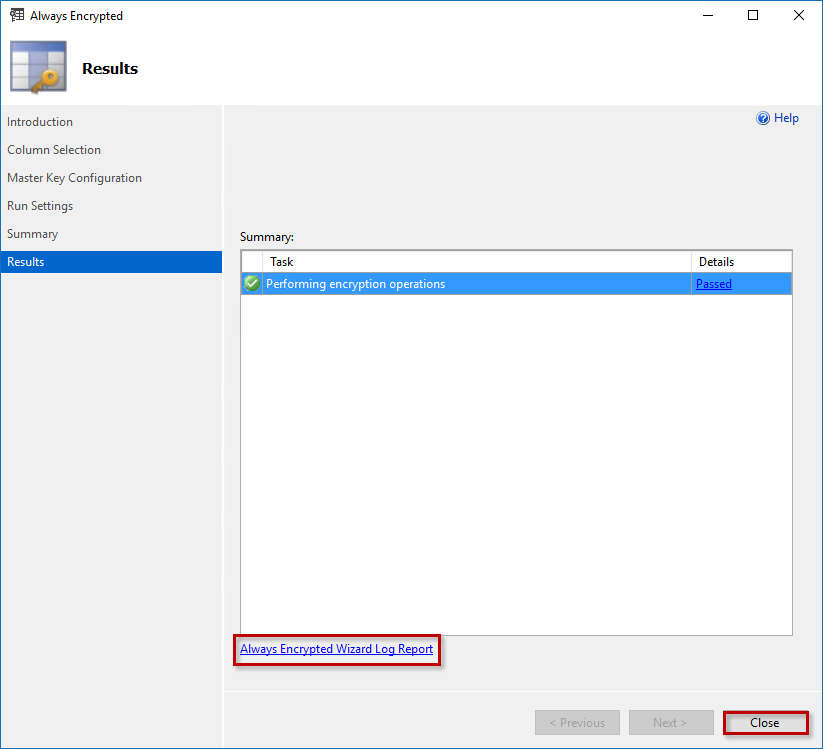Open the Always Encrypted Wizard Log Report
The width and height of the screenshot is (823, 749).
click(336, 649)
